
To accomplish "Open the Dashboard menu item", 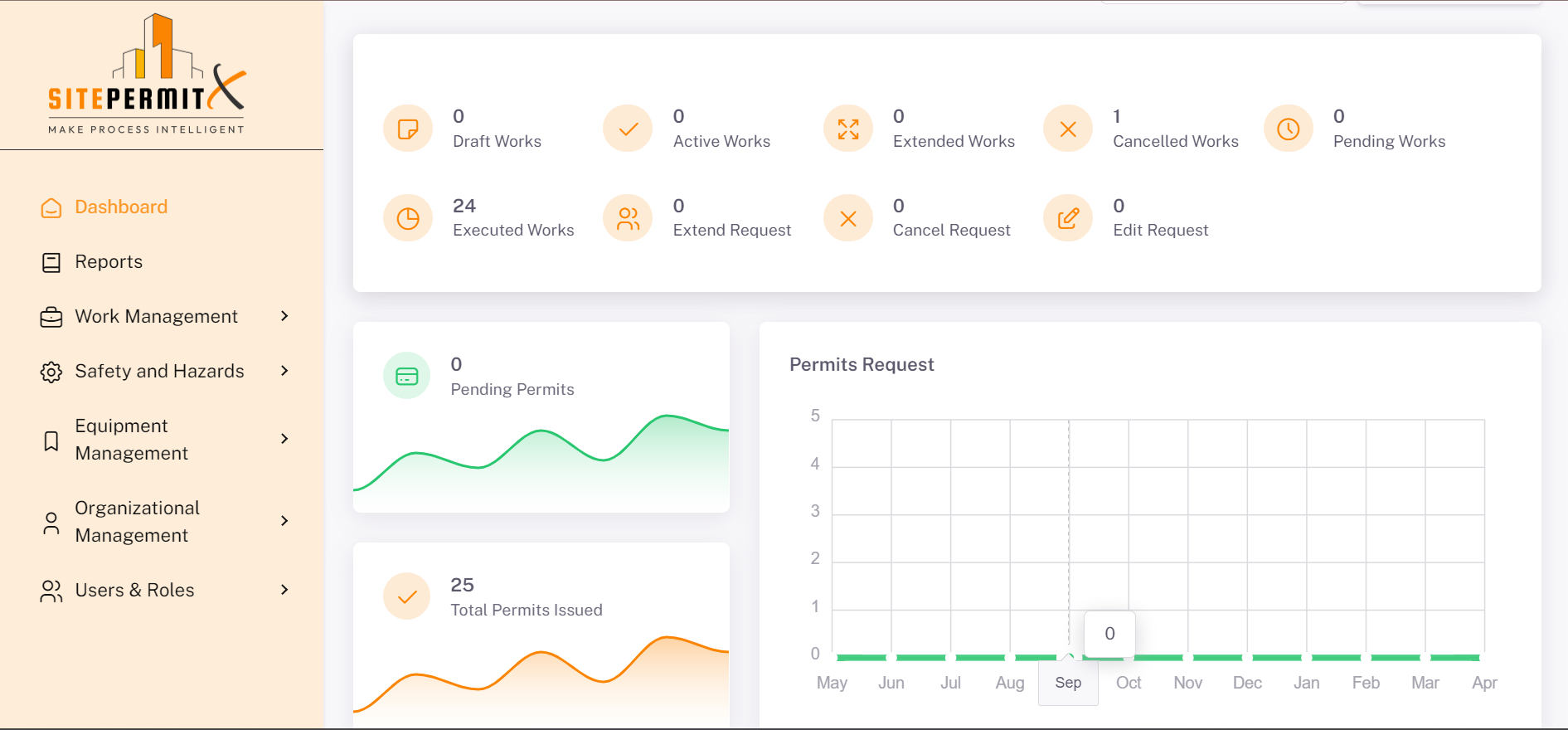I will point(121,207).
